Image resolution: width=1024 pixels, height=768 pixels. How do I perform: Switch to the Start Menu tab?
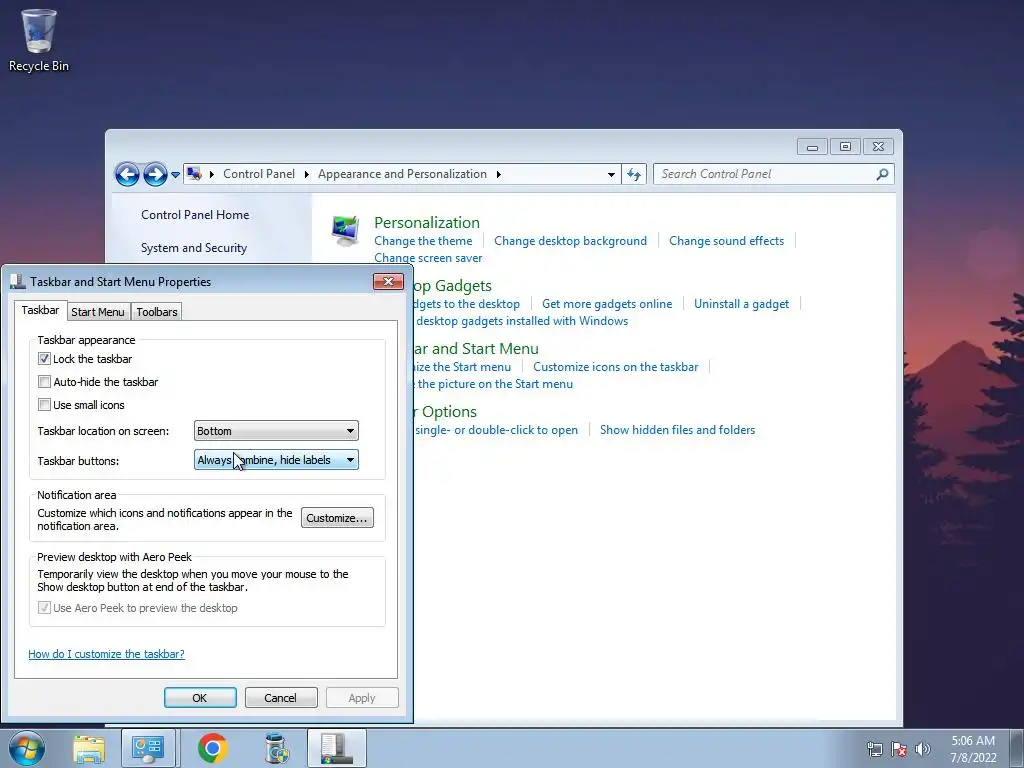coord(97,312)
